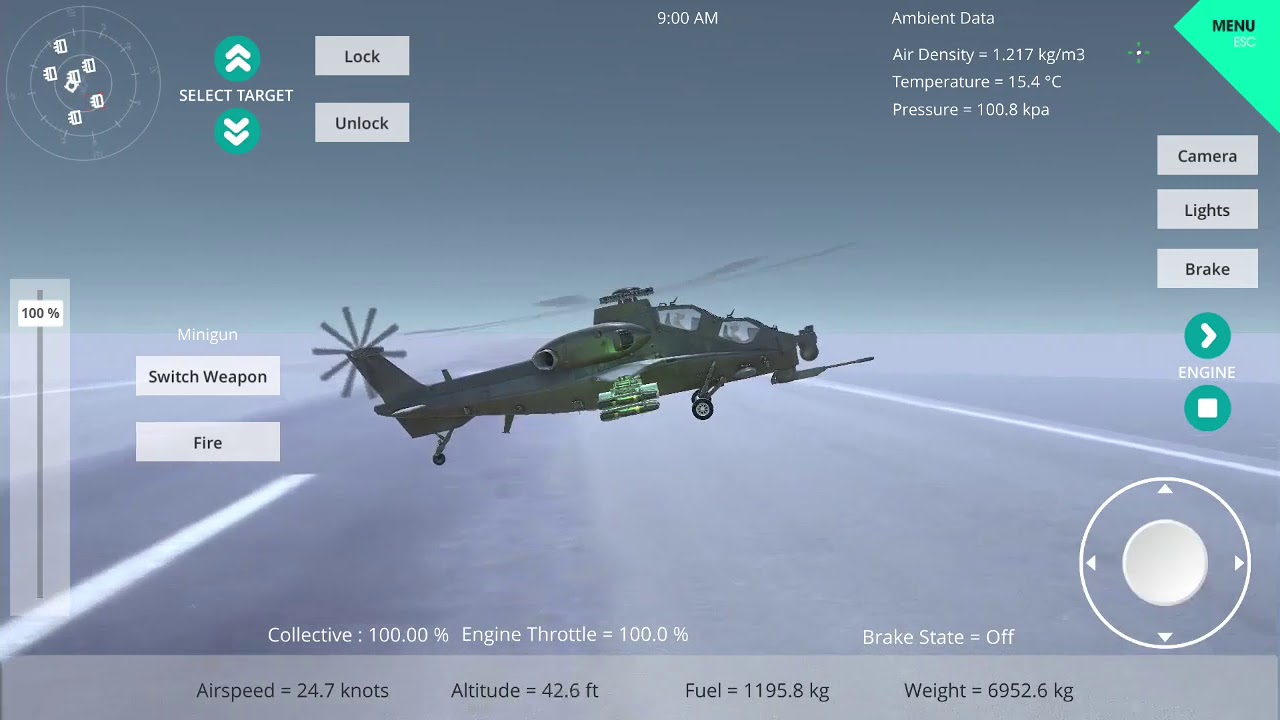Toggle the helicopter Lights

pos(1207,210)
